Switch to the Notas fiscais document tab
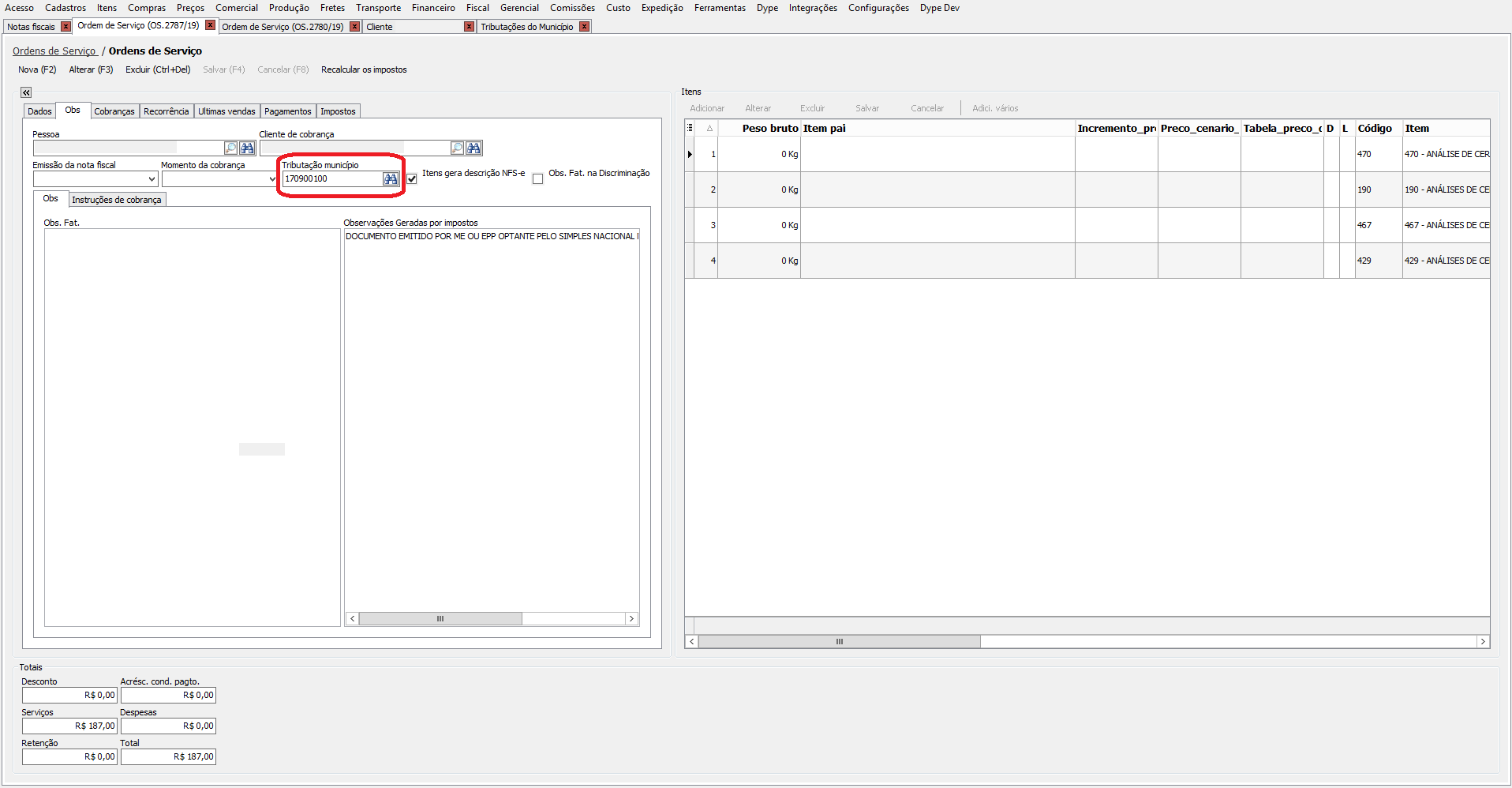1512x788 pixels. [32, 27]
